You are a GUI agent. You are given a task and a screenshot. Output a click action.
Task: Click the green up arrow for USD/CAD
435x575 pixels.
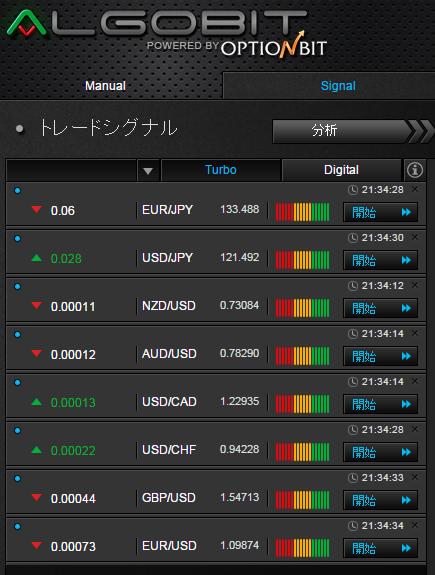click(36, 402)
